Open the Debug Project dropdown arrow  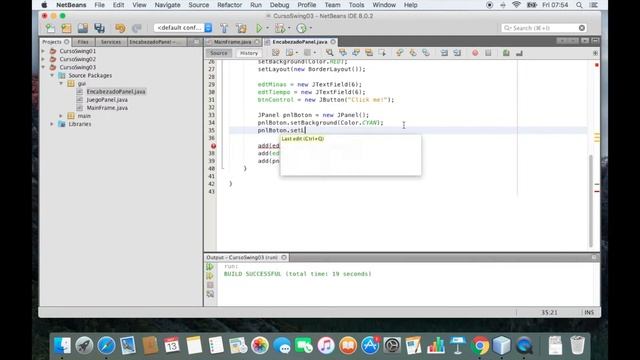(289, 28)
